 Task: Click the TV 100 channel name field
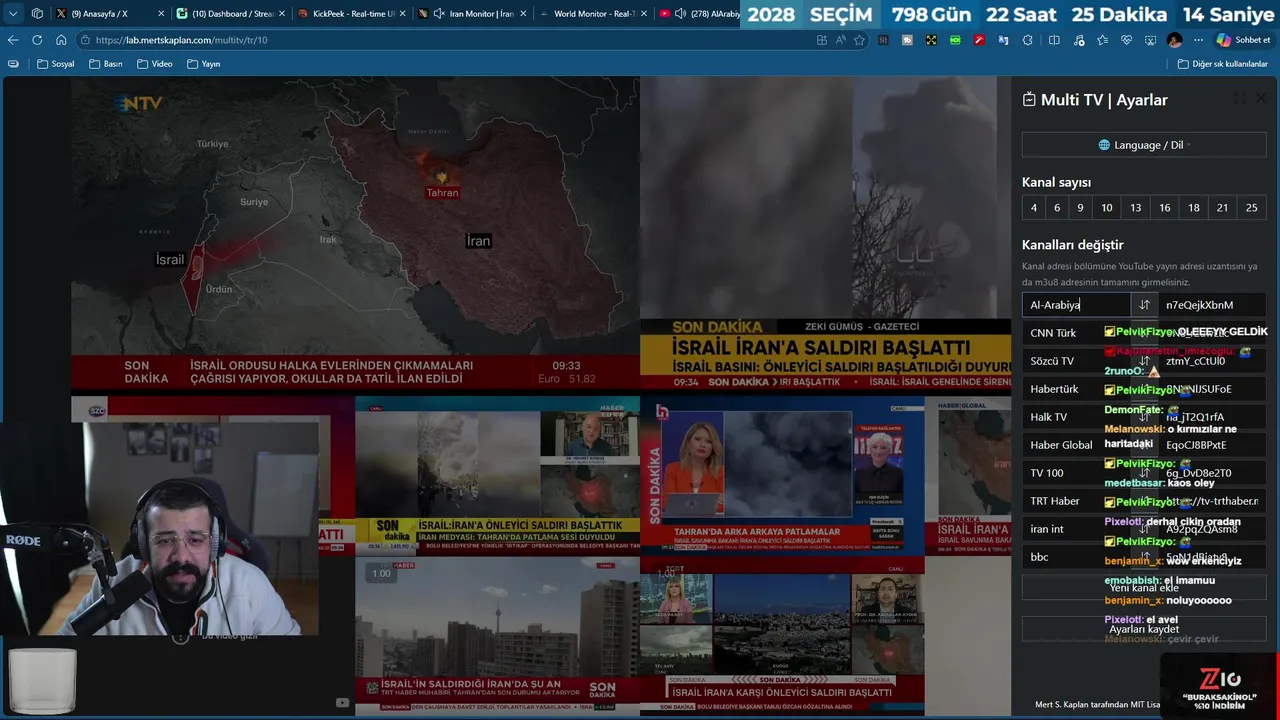coord(1076,473)
